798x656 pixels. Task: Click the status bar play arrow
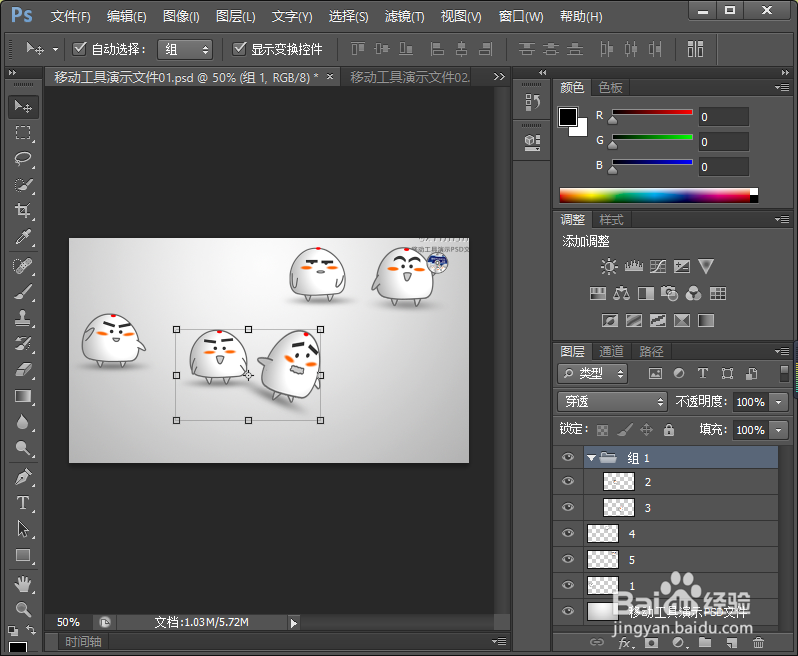(x=294, y=623)
